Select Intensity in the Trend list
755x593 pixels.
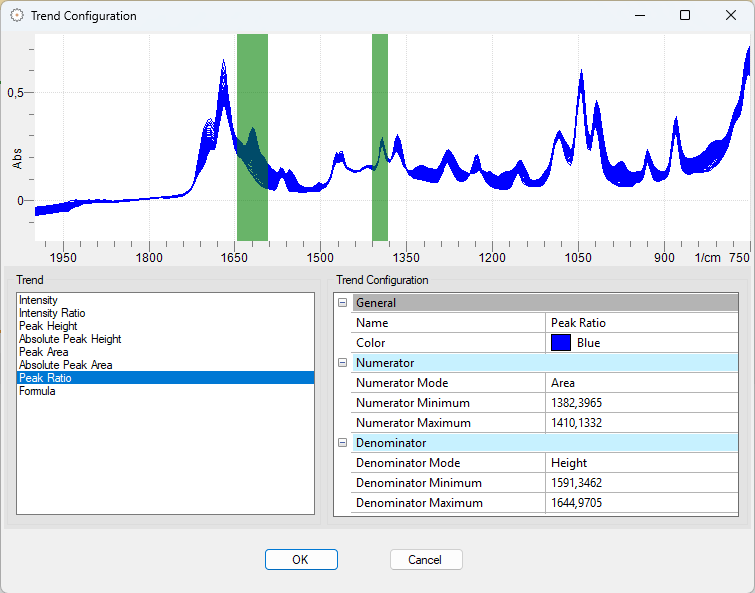[38, 300]
